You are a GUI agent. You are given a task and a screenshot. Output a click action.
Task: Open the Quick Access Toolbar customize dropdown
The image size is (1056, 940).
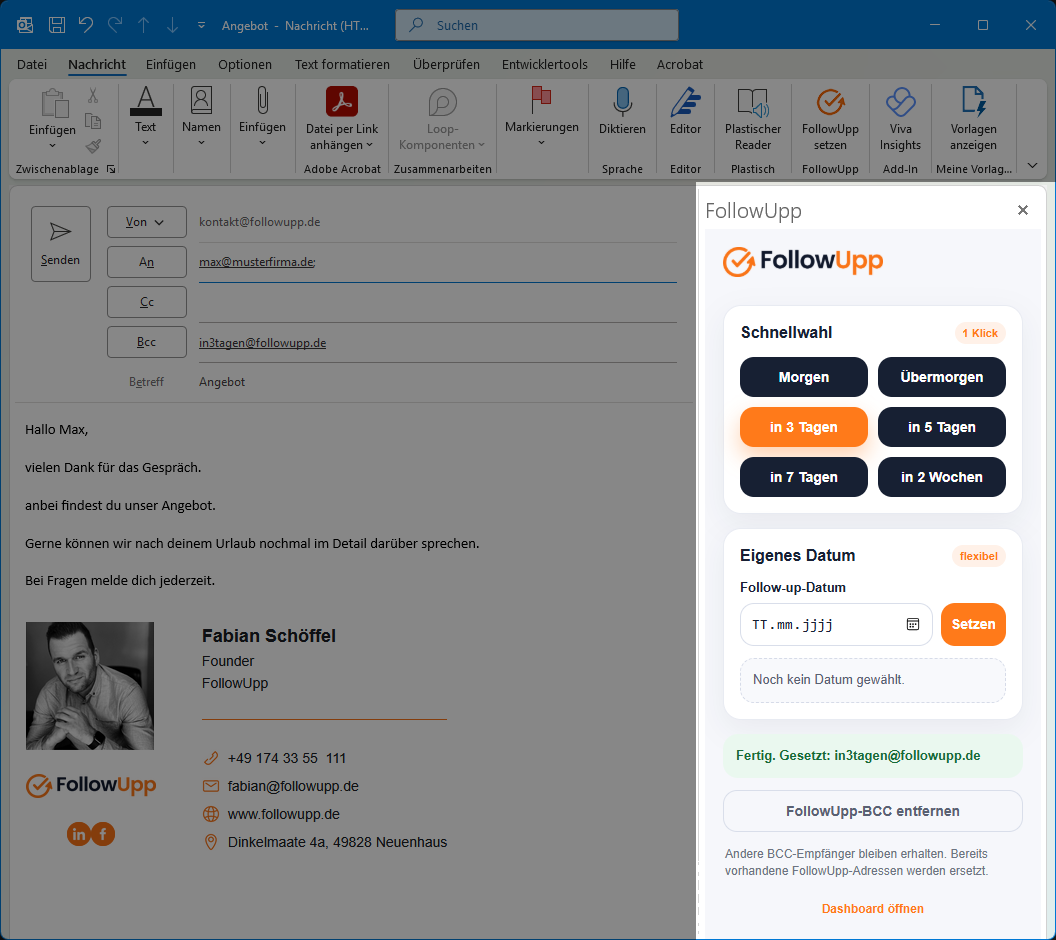click(x=201, y=26)
